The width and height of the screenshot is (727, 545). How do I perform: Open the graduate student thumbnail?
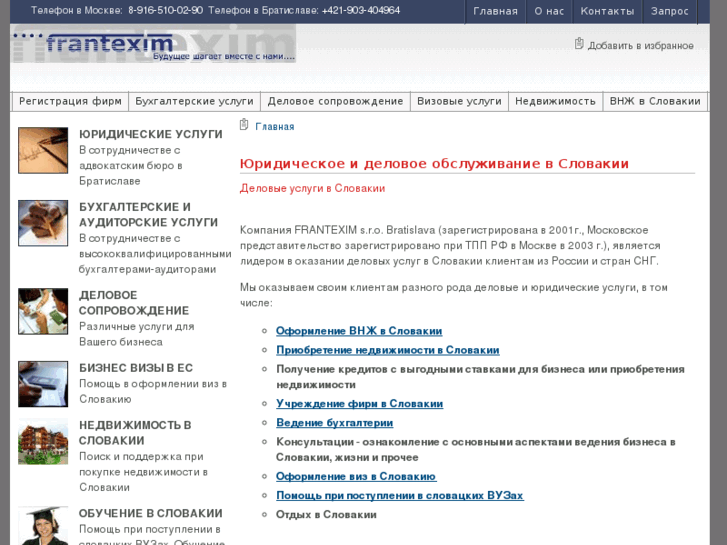click(x=43, y=526)
